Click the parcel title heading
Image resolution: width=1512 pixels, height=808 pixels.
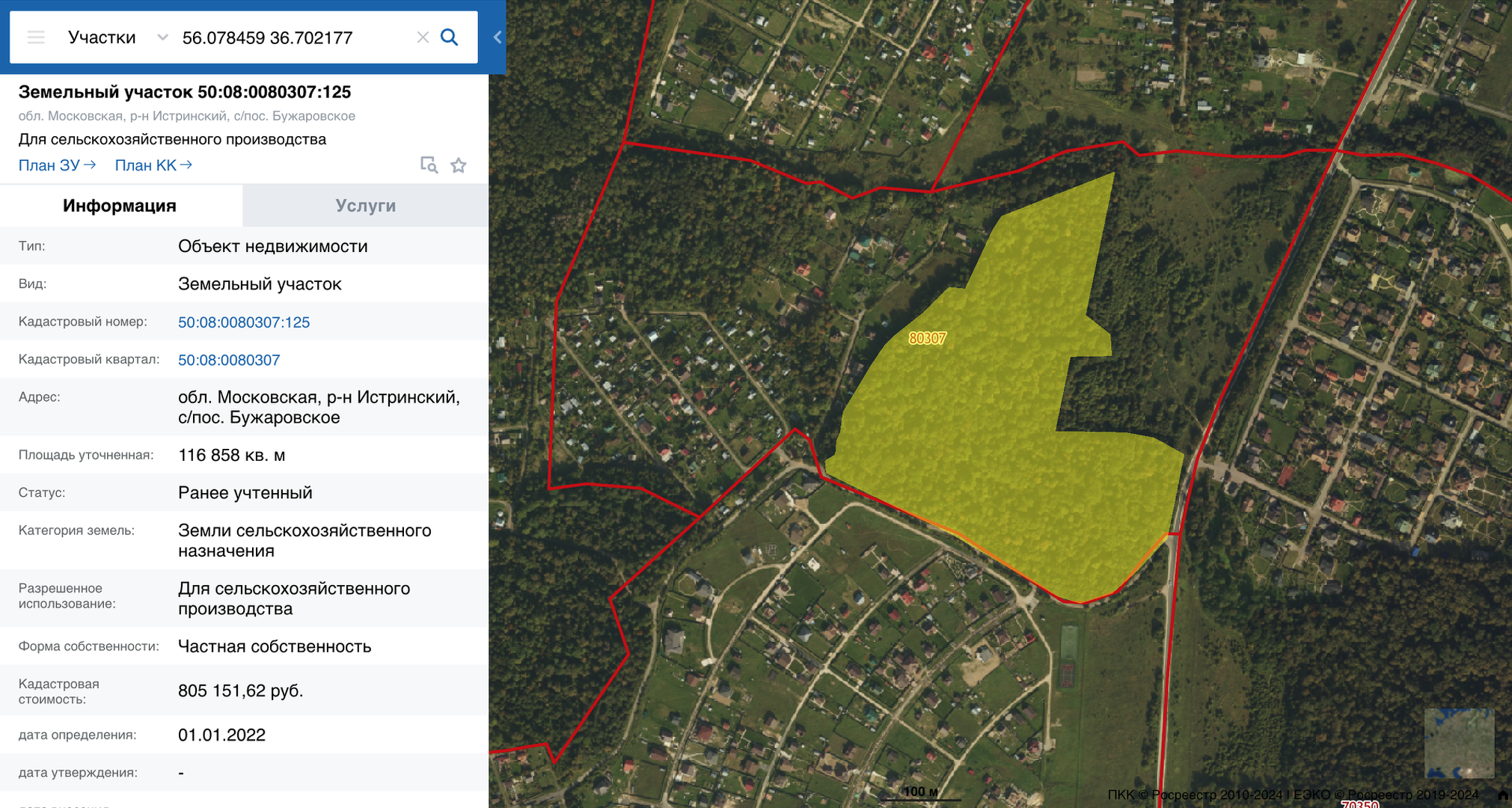[185, 92]
